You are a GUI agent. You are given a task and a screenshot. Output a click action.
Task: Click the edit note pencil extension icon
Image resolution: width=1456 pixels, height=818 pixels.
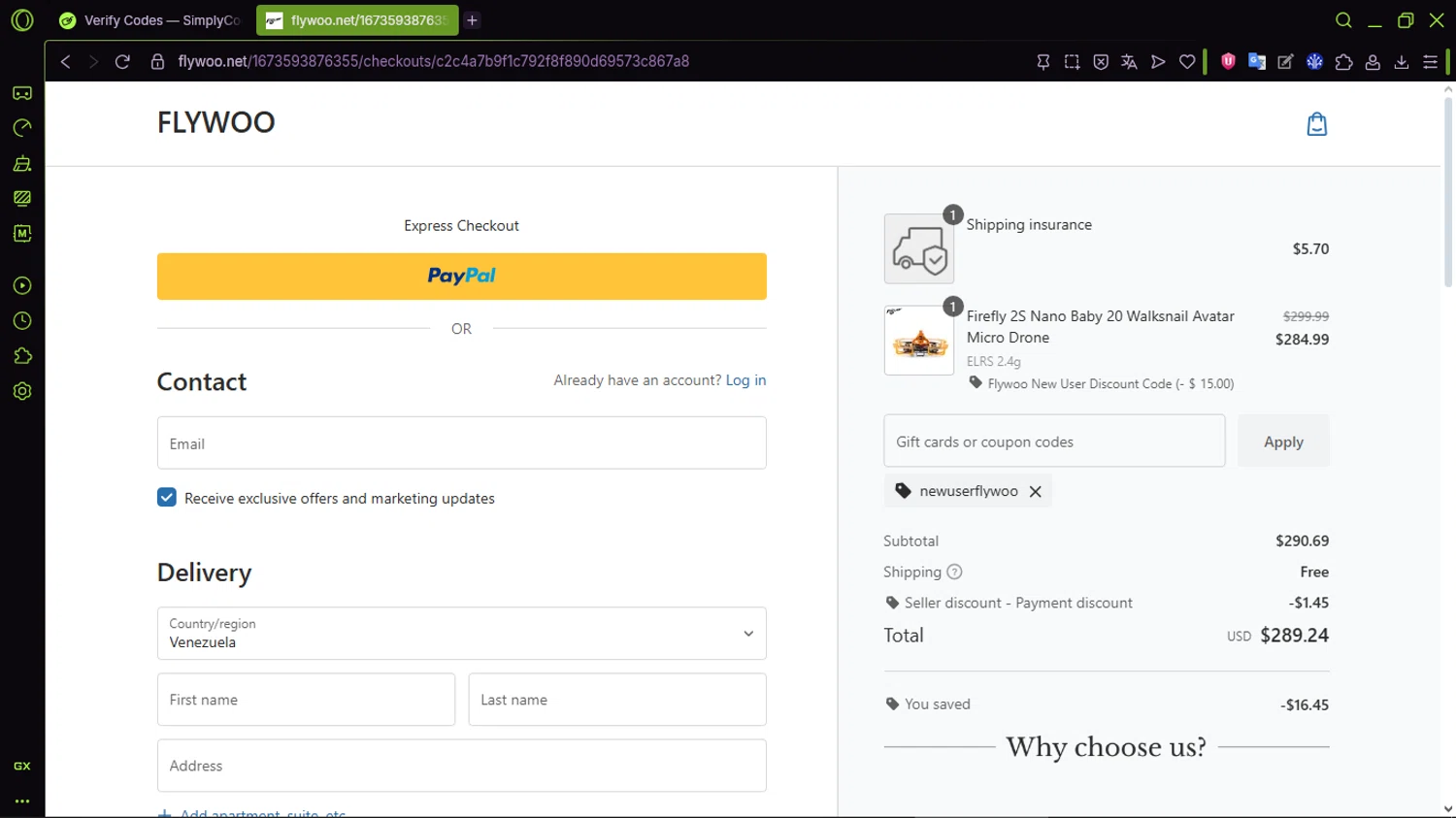[1285, 61]
